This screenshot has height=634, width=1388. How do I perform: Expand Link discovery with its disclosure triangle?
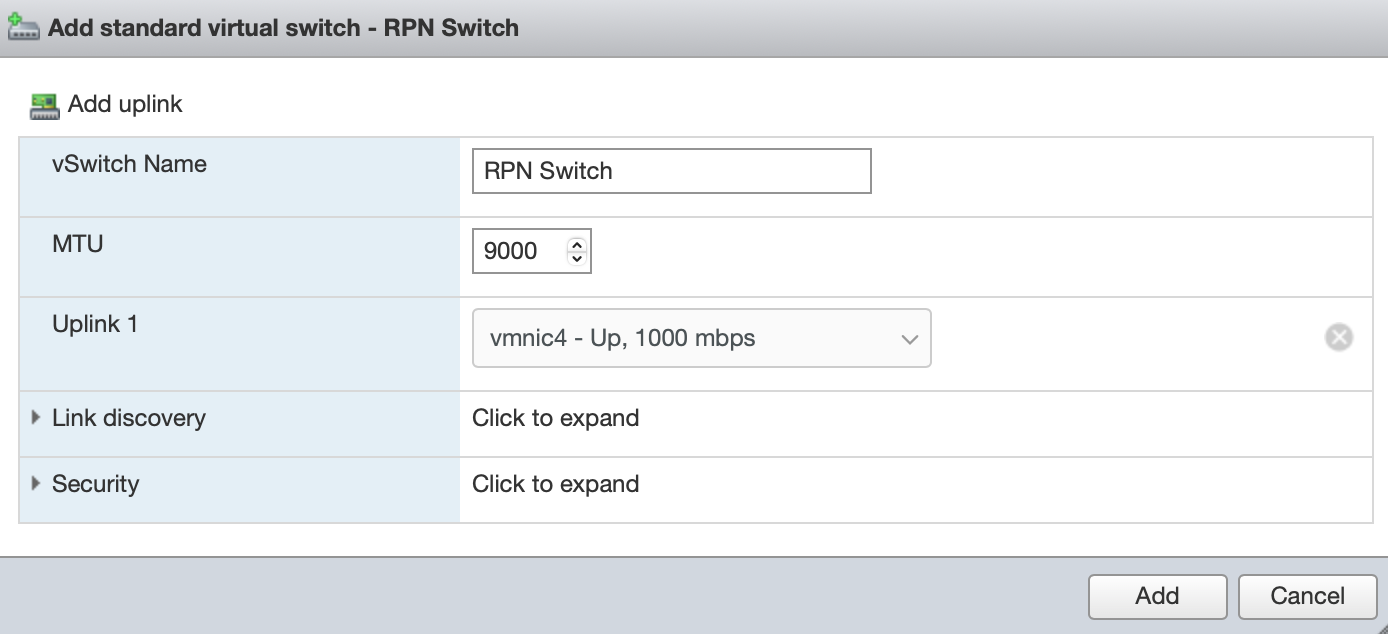click(x=37, y=418)
